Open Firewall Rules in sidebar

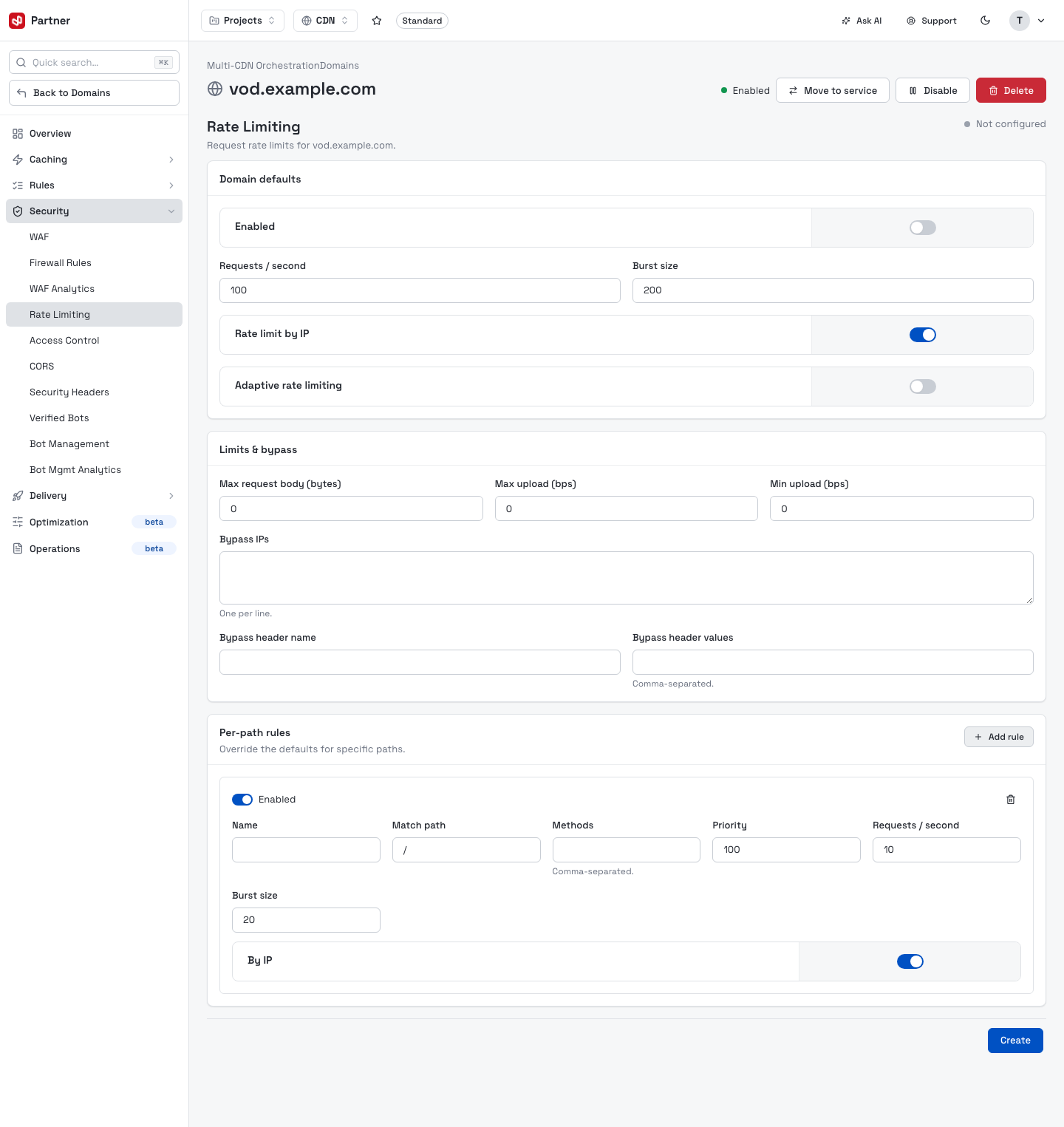coord(94,263)
